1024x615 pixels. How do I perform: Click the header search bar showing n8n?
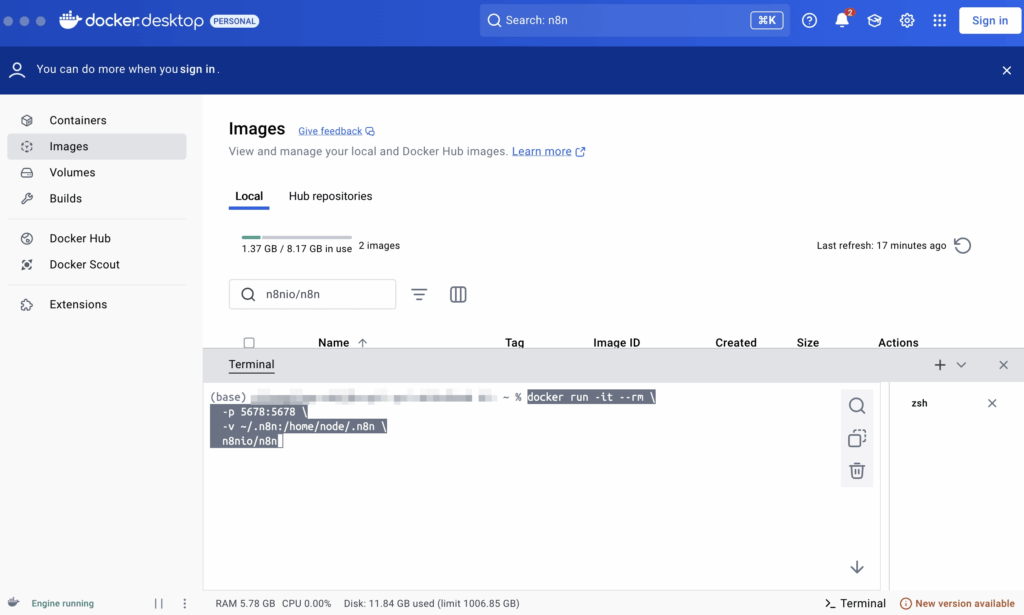click(634, 20)
